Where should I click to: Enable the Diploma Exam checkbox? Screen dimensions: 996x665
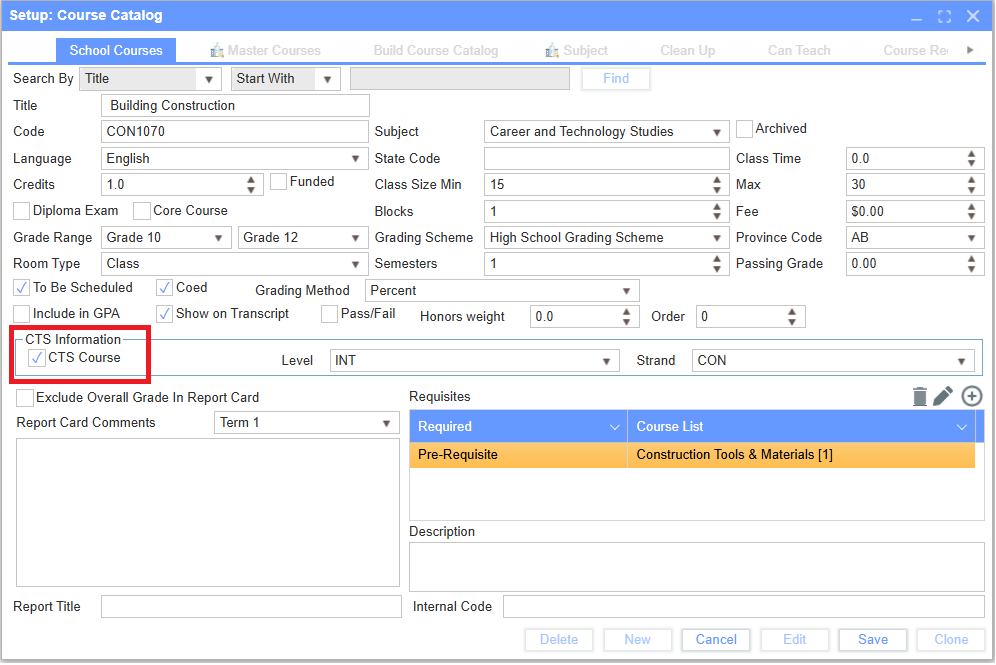pos(22,211)
